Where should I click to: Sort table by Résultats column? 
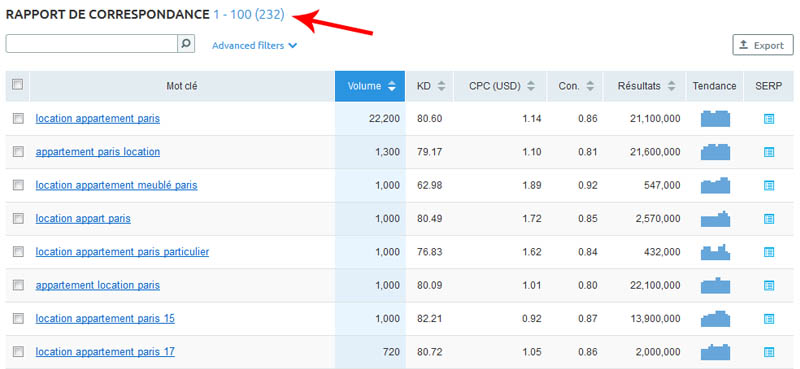tap(645, 86)
